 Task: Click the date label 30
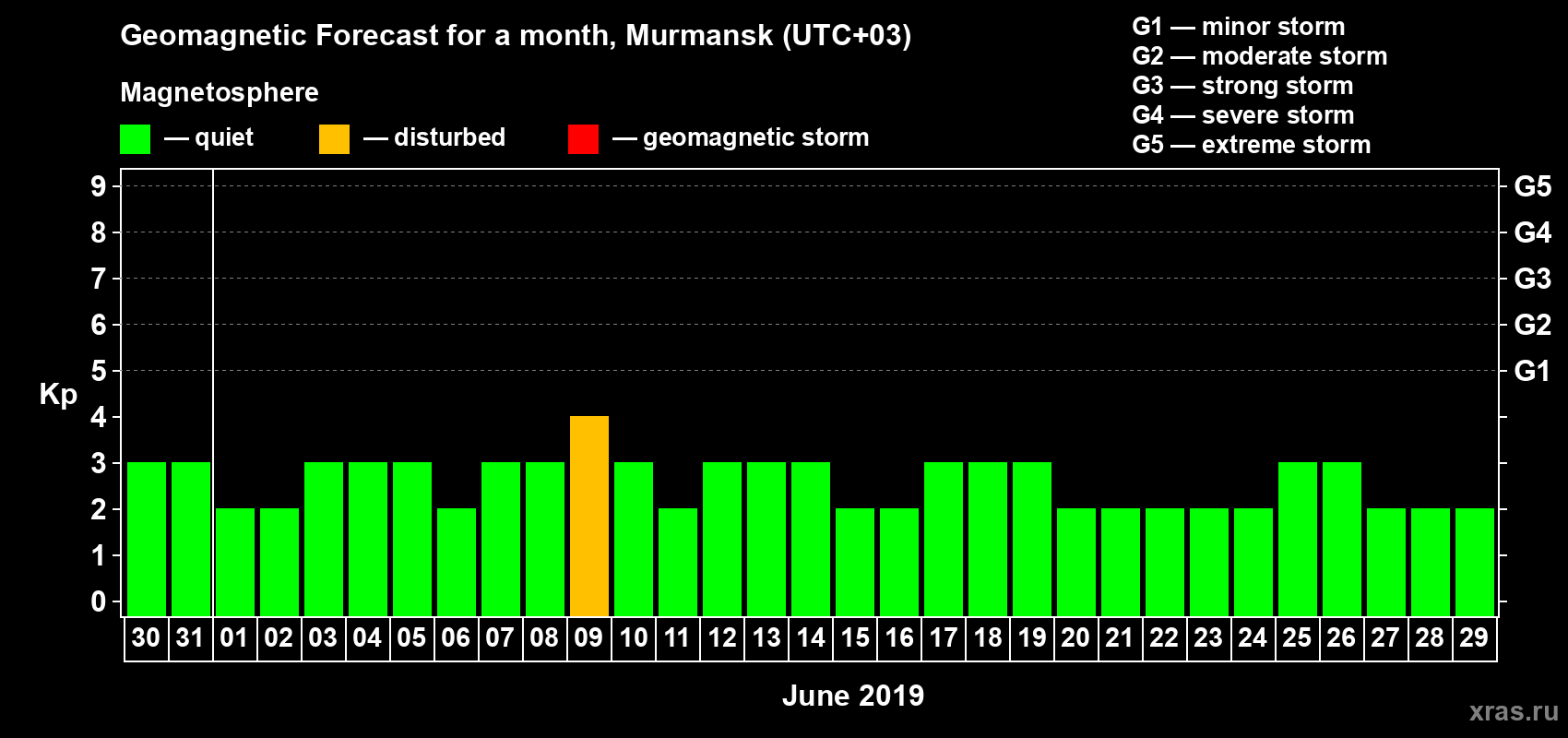pyautogui.click(x=146, y=637)
